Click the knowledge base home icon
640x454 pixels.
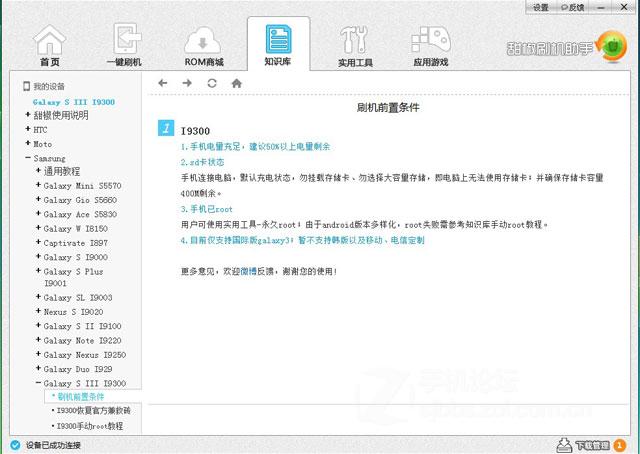237,83
